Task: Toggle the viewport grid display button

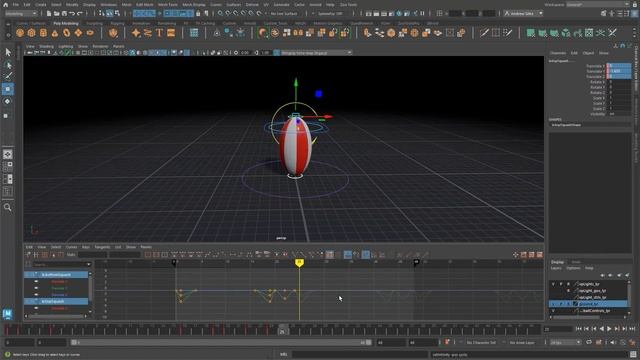Action: 78,53
